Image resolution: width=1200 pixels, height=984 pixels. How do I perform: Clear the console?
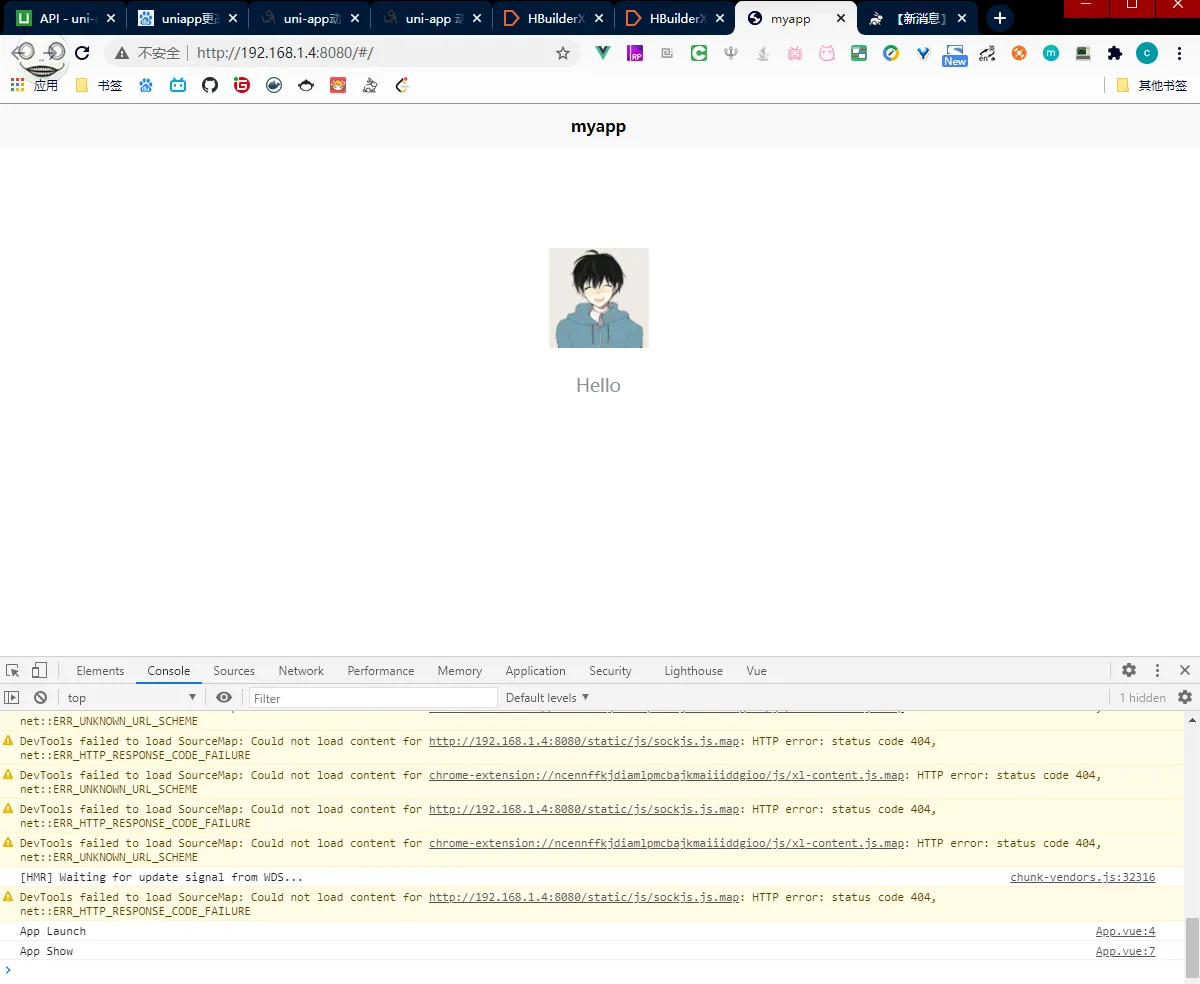40,697
